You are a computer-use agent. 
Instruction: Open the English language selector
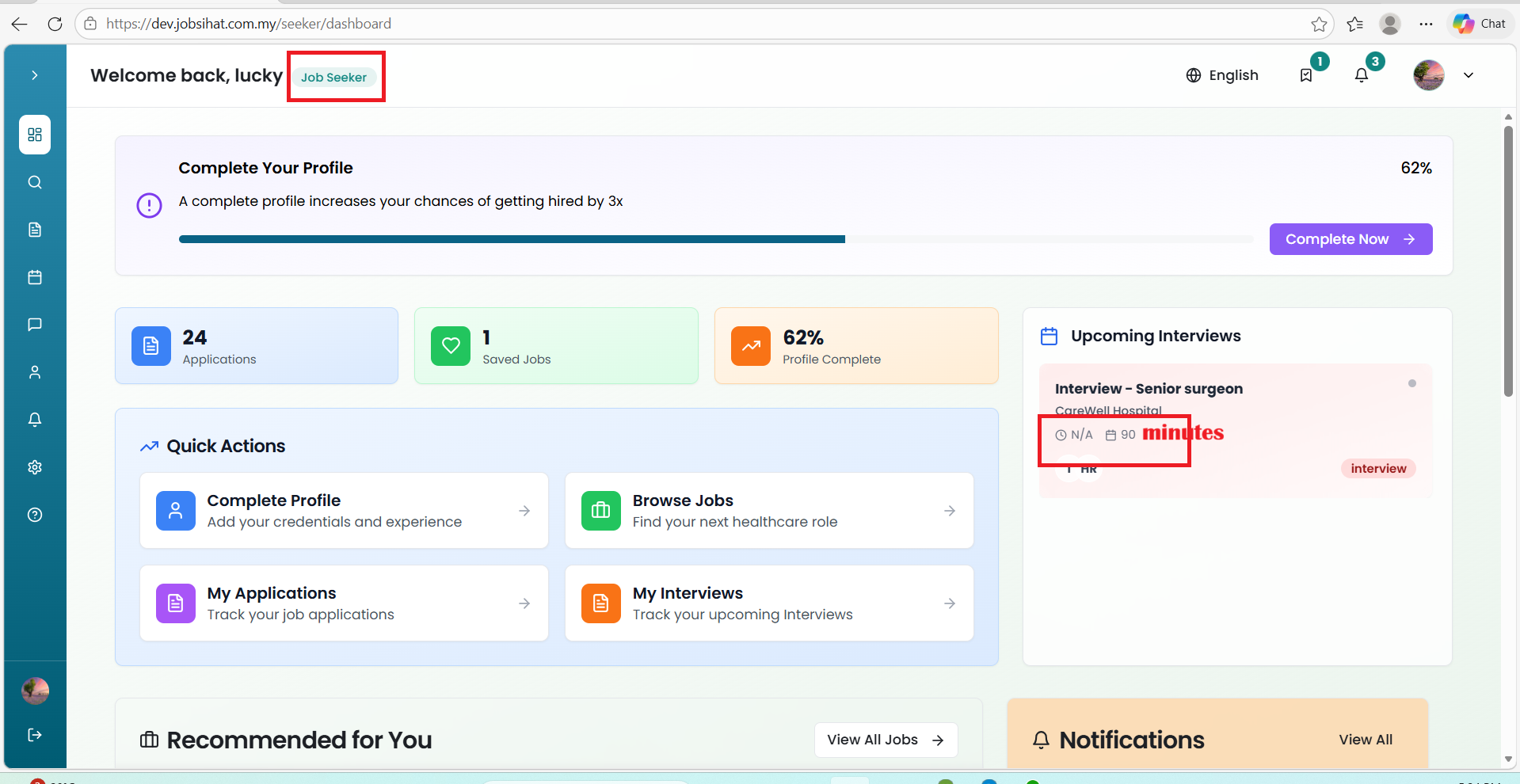[x=1222, y=75]
